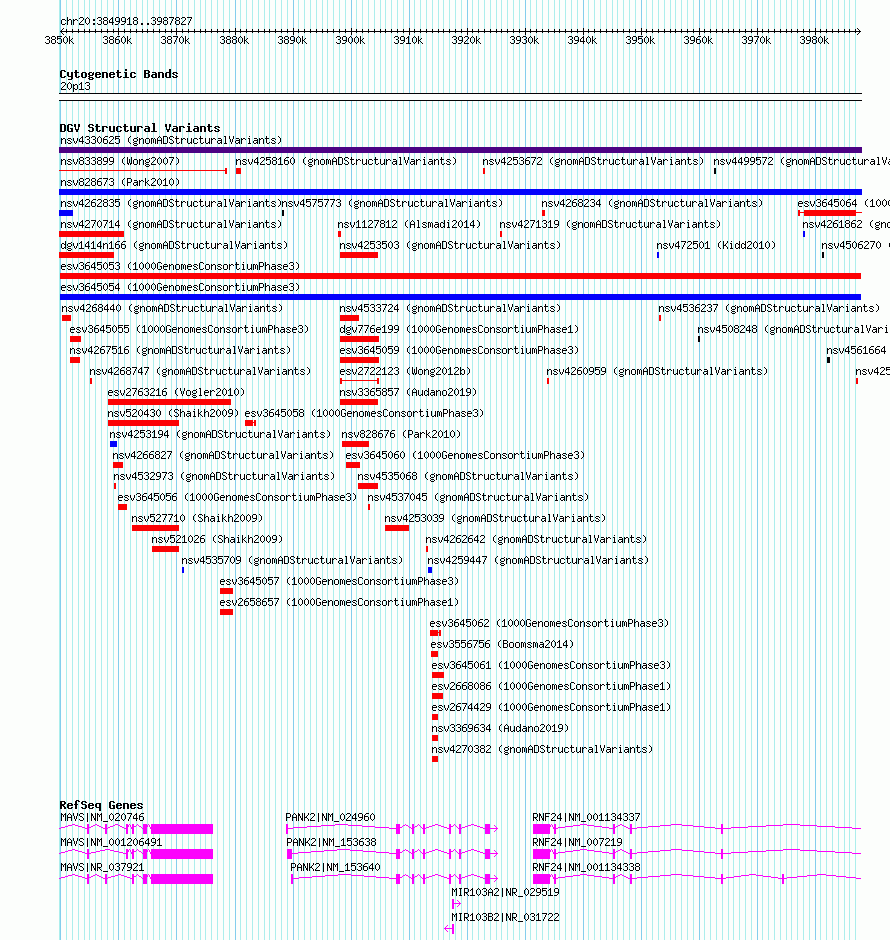Click the red bar under esv2763216
This screenshot has width=890, height=940.
170,402
